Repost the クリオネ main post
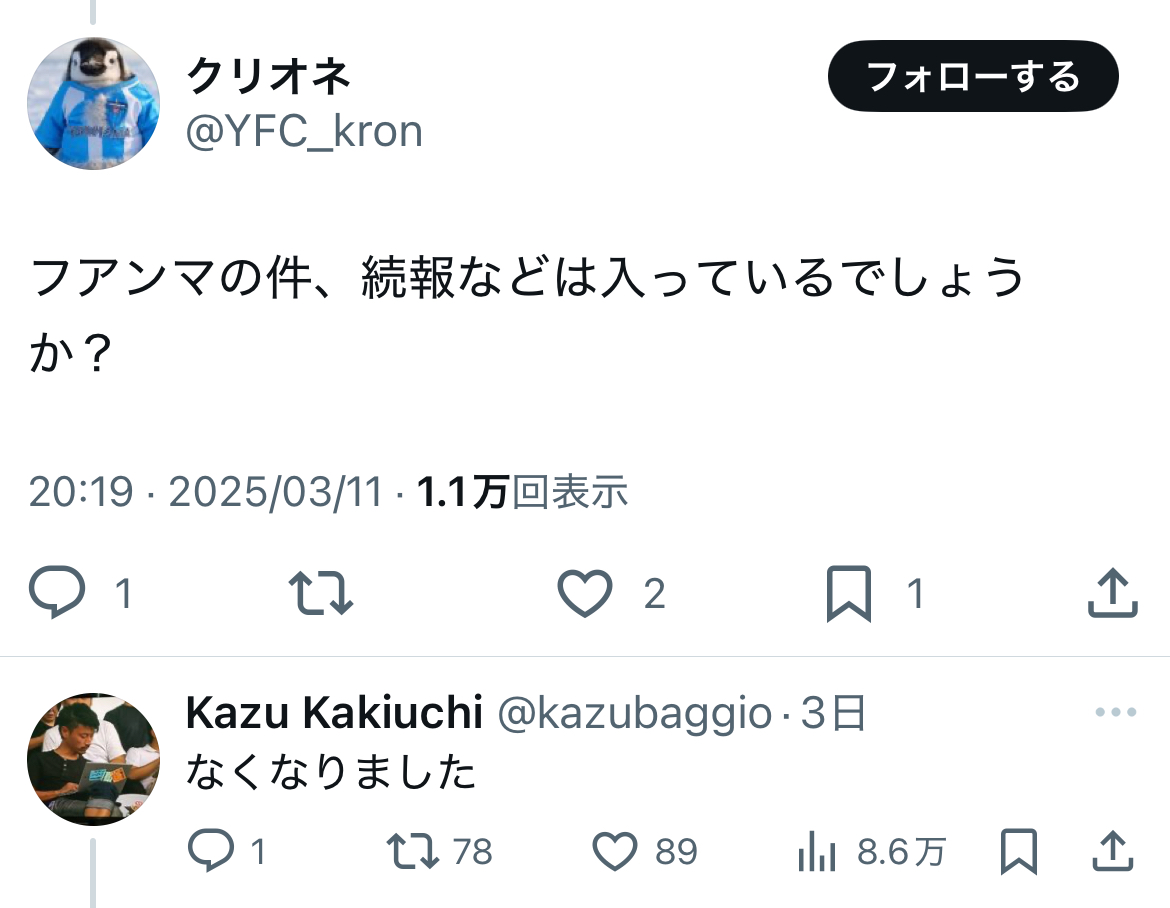 point(320,594)
